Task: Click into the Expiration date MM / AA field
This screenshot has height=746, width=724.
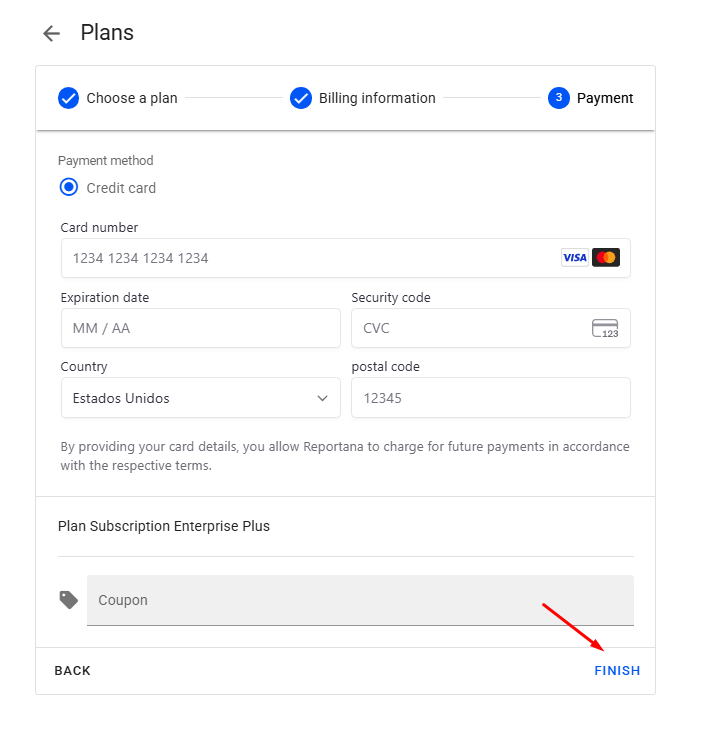Action: coord(200,328)
